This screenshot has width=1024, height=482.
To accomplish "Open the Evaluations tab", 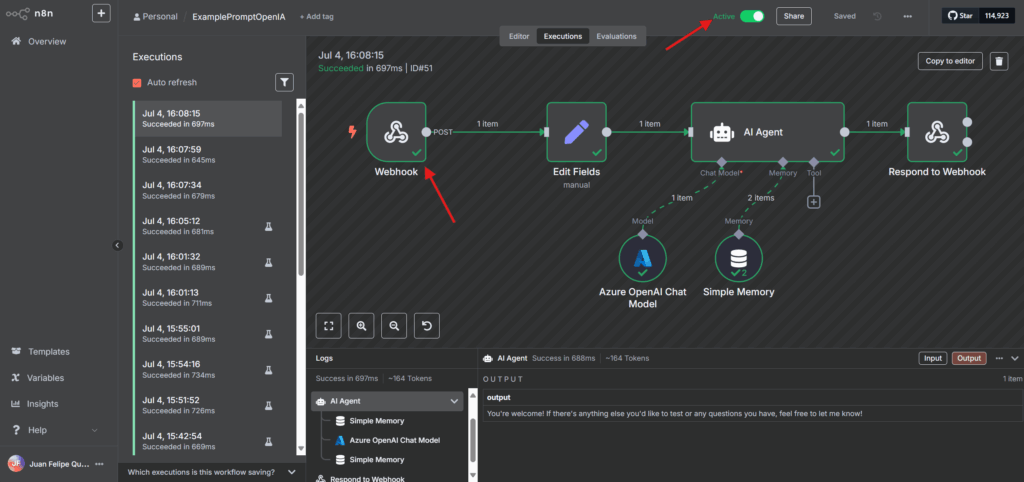I will tap(616, 36).
